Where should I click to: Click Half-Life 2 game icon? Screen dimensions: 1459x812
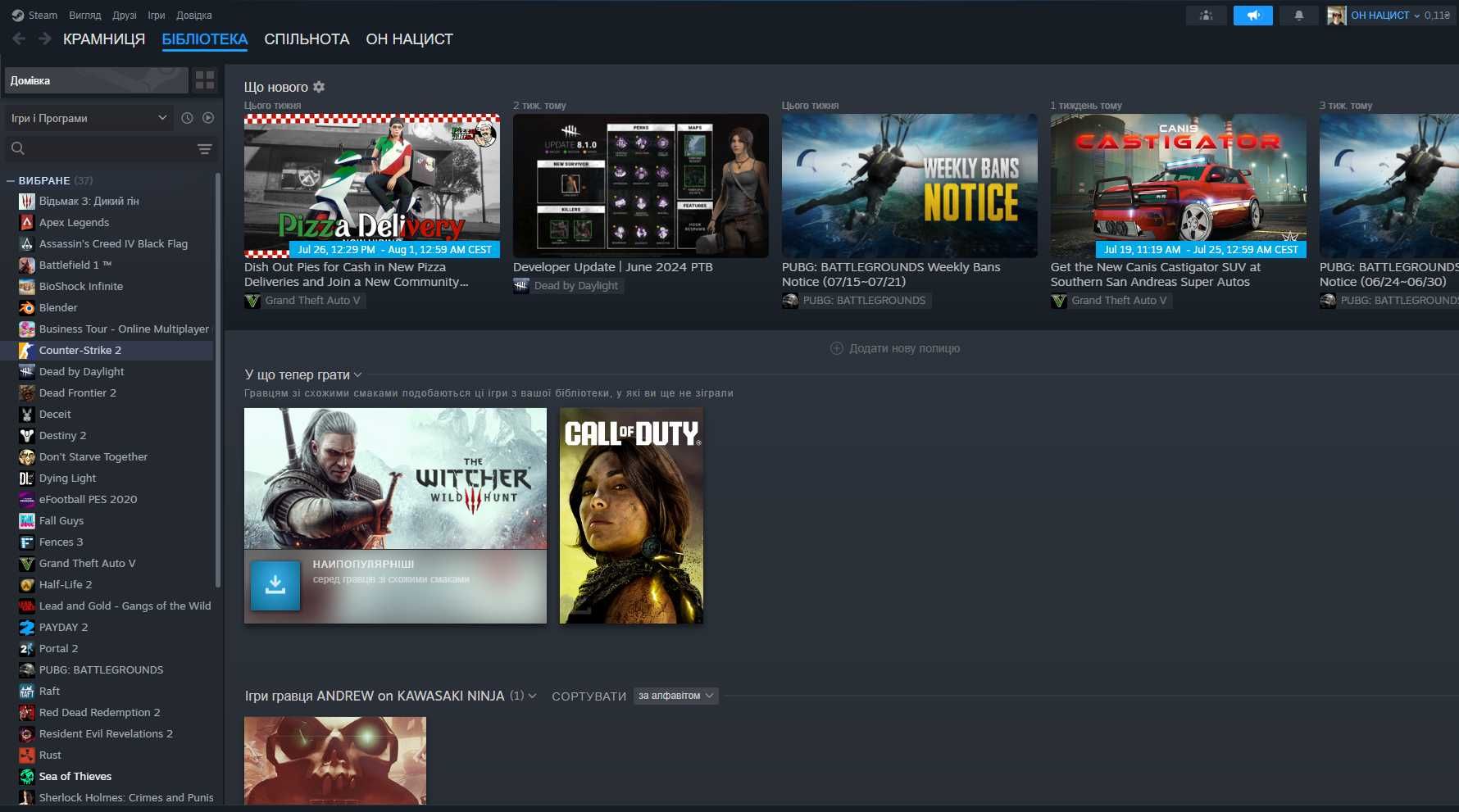[27, 584]
